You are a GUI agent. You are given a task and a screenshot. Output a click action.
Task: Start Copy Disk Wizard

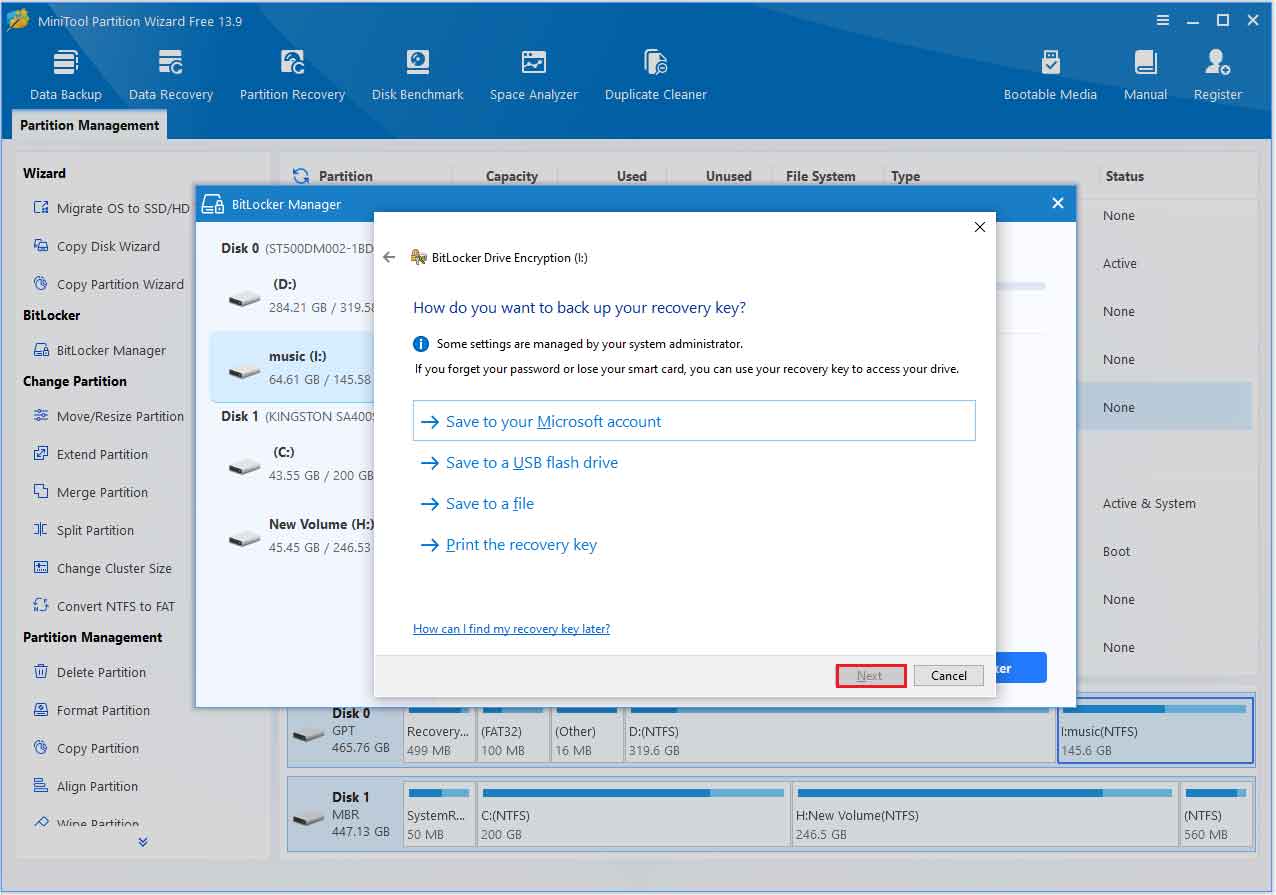click(96, 246)
